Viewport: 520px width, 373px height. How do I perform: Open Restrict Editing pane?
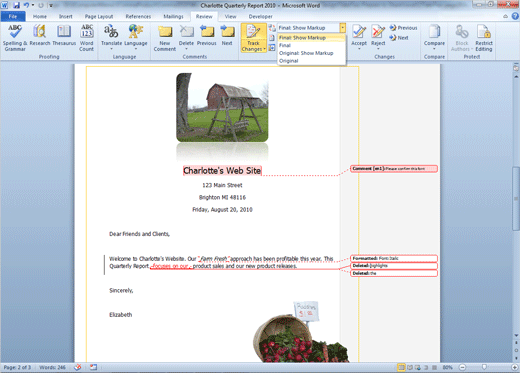[484, 38]
